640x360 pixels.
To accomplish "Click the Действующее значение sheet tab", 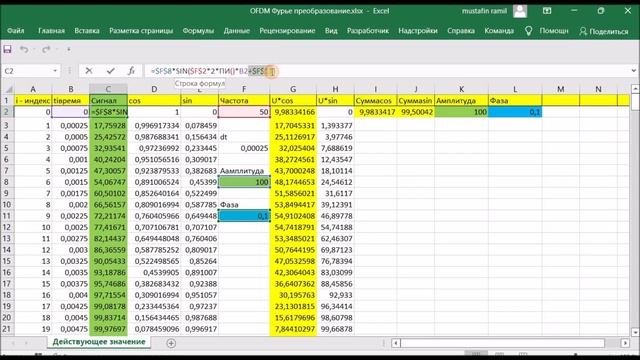I will pos(99,342).
